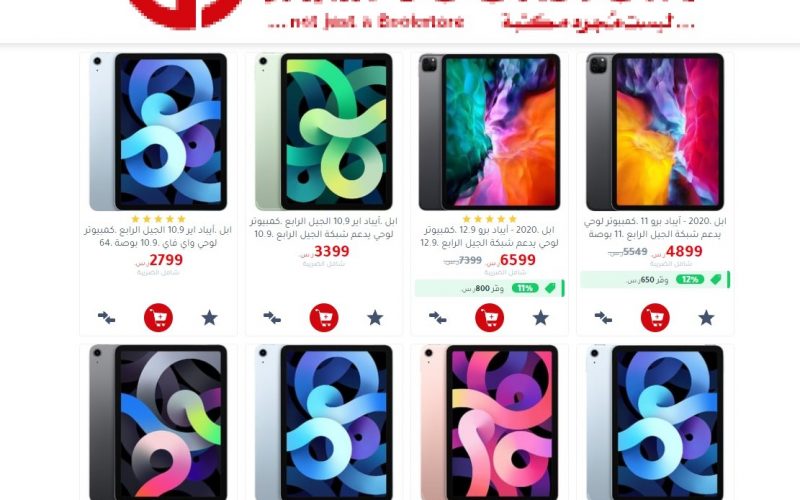Viewport: 800px width, 500px height.
Task: Compare the 2799 iPad Air using arrows icon
Action: pyautogui.click(x=107, y=318)
